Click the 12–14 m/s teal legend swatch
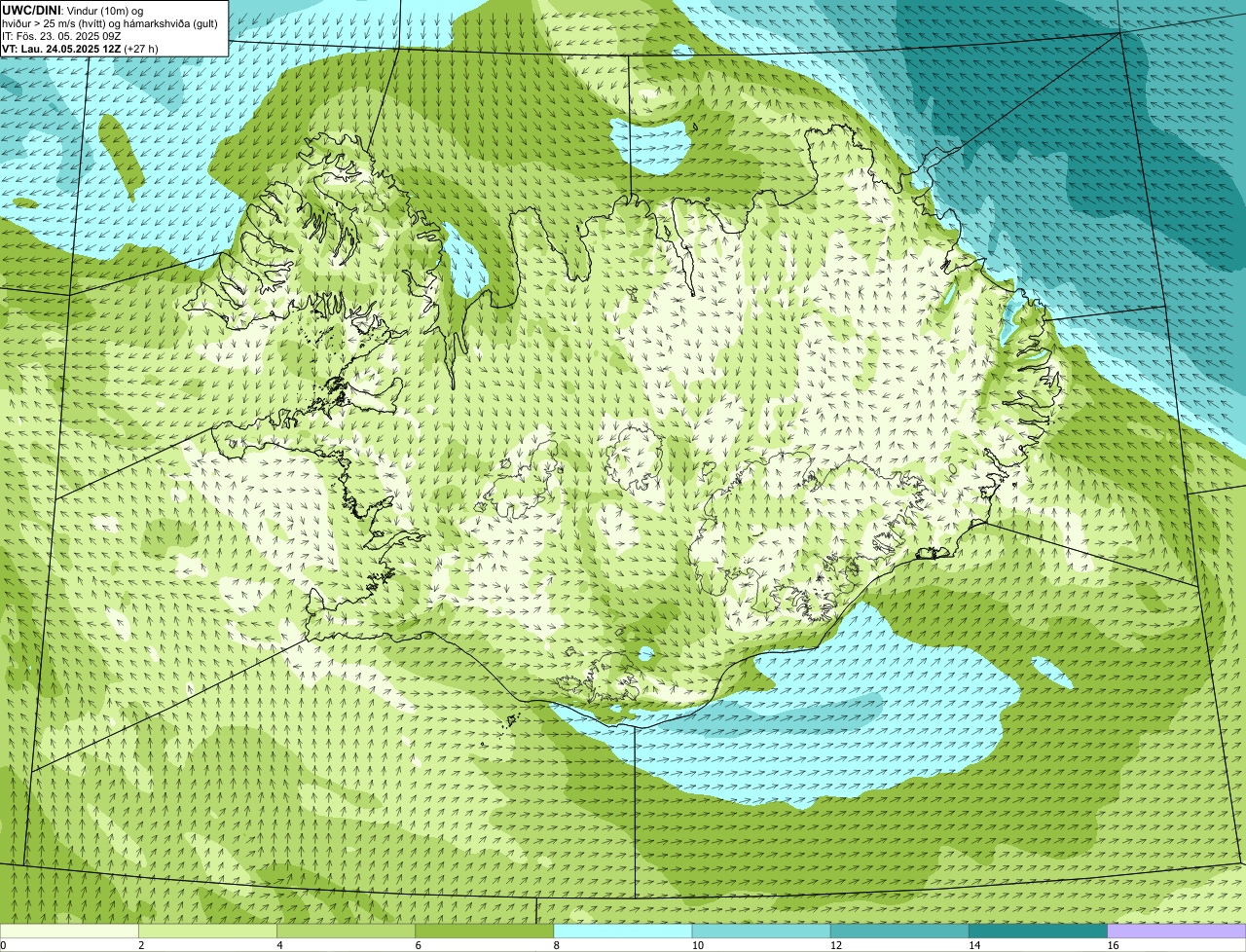Image resolution: width=1246 pixels, height=952 pixels. (899, 932)
